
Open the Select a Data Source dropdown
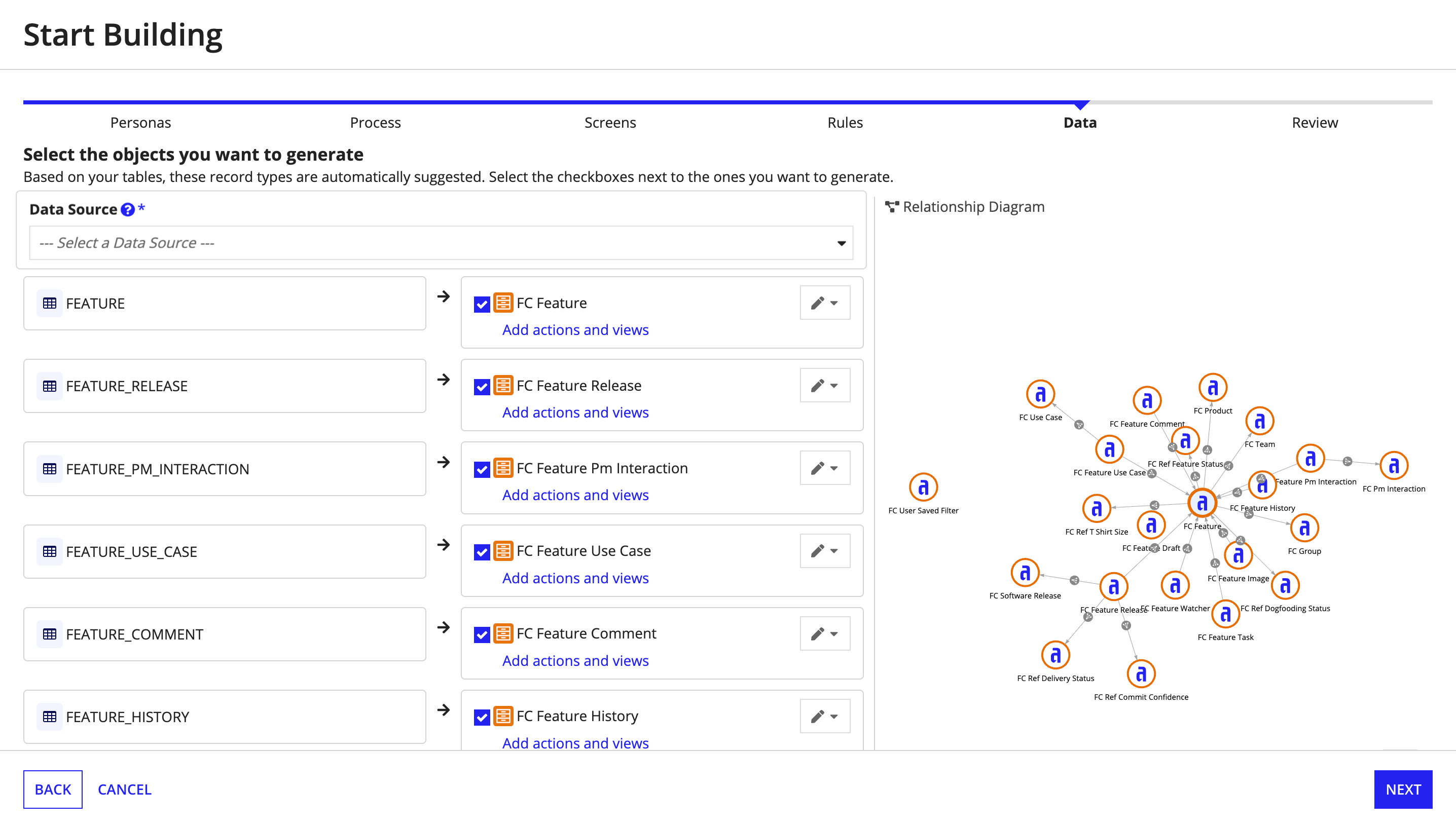[x=441, y=243]
